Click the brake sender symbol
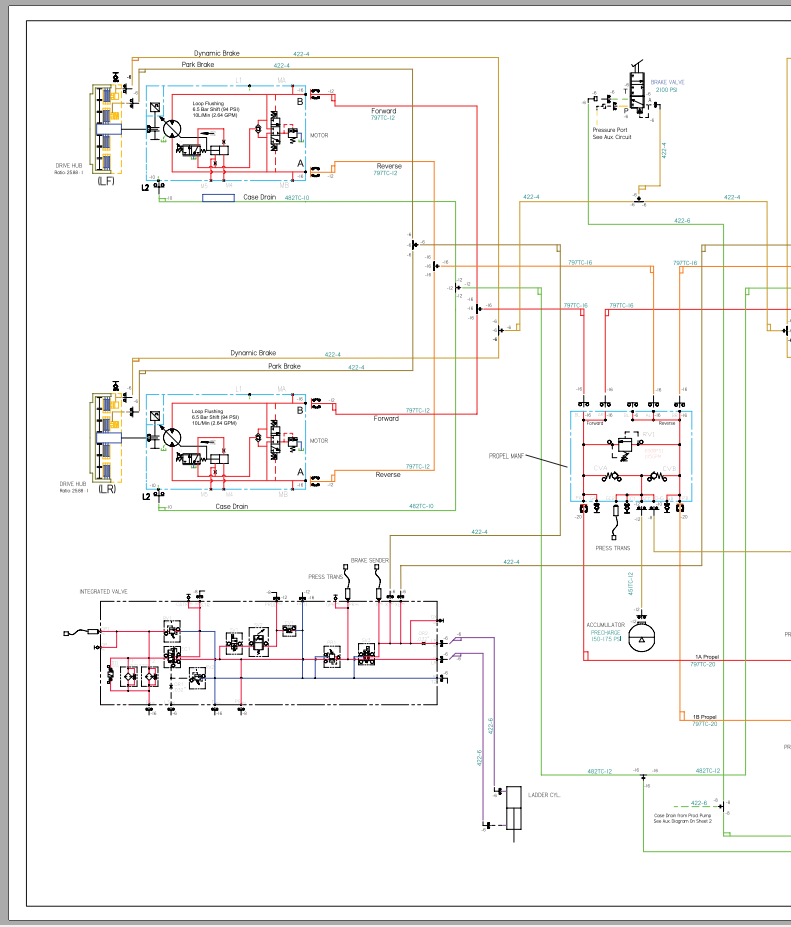Image resolution: width=791 pixels, height=927 pixels. pyautogui.click(x=379, y=593)
